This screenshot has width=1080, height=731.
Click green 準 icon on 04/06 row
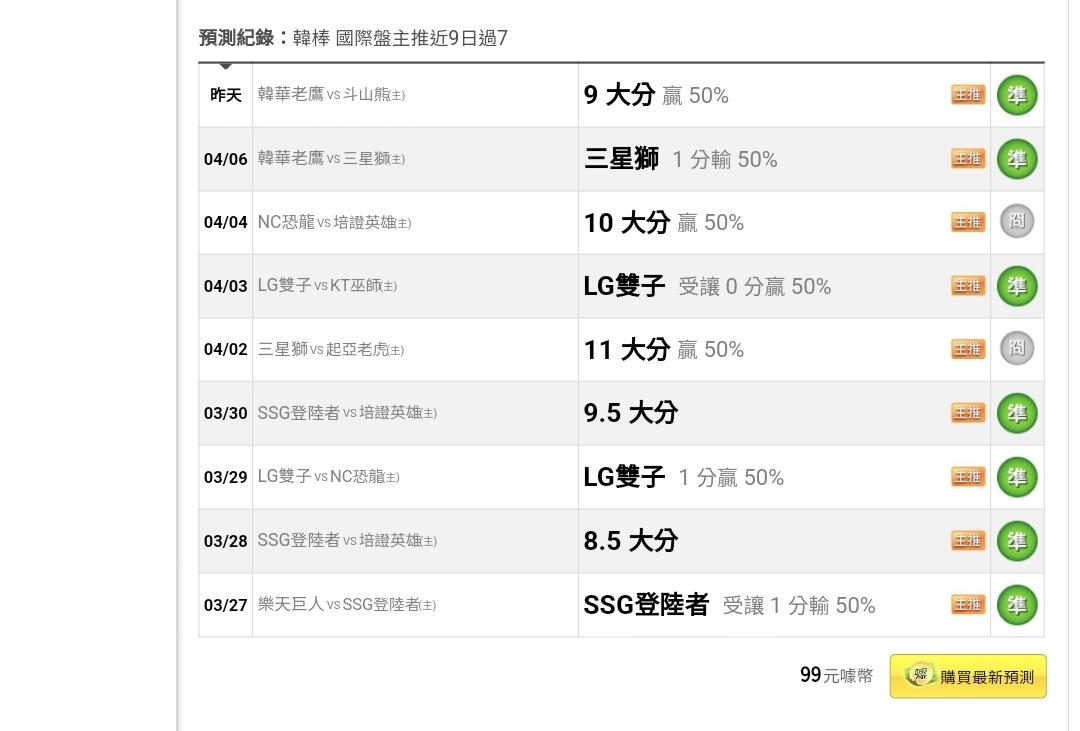[1017, 158]
